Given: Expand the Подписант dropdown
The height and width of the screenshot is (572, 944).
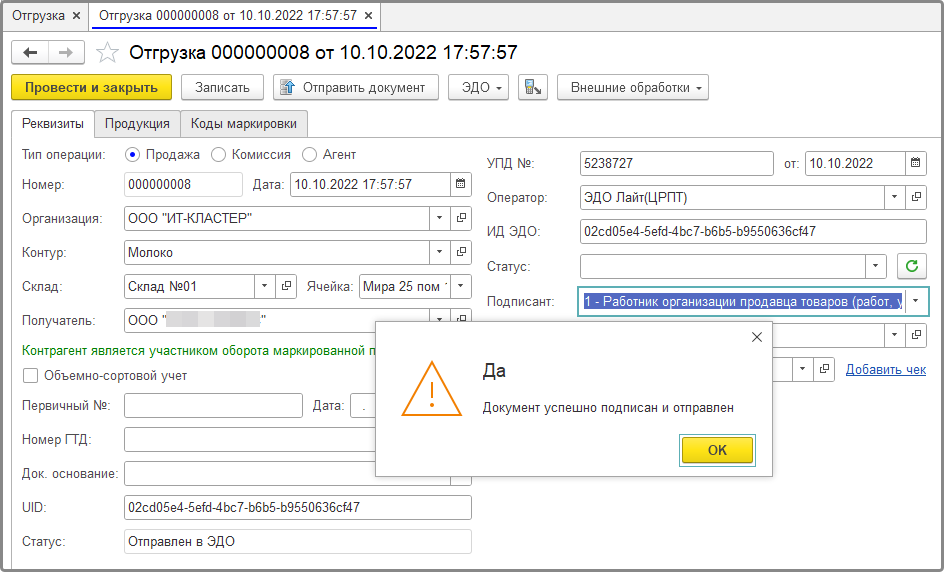Looking at the screenshot, I should click(916, 301).
